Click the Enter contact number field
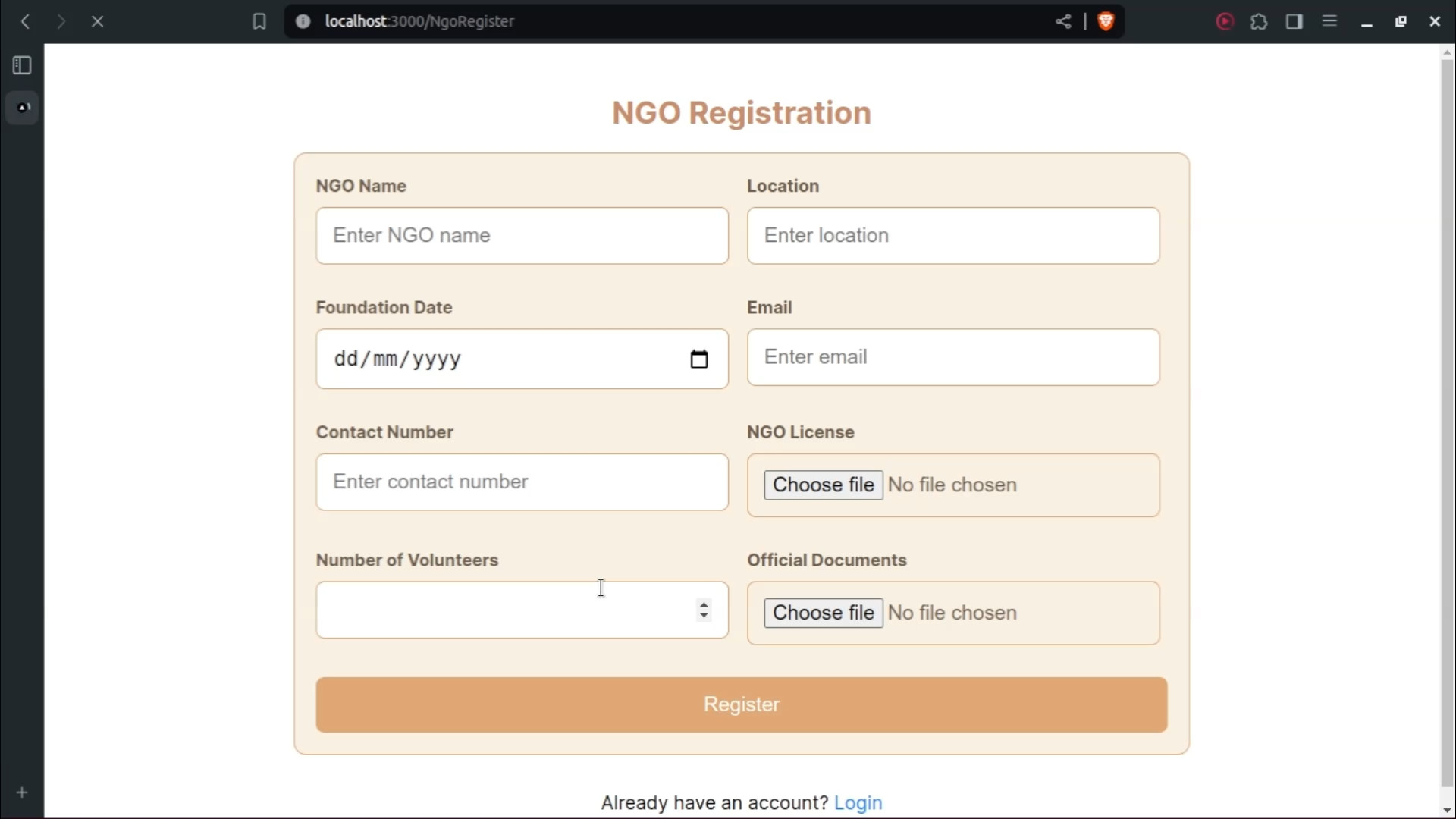Image resolution: width=1456 pixels, height=819 pixels. tap(522, 482)
